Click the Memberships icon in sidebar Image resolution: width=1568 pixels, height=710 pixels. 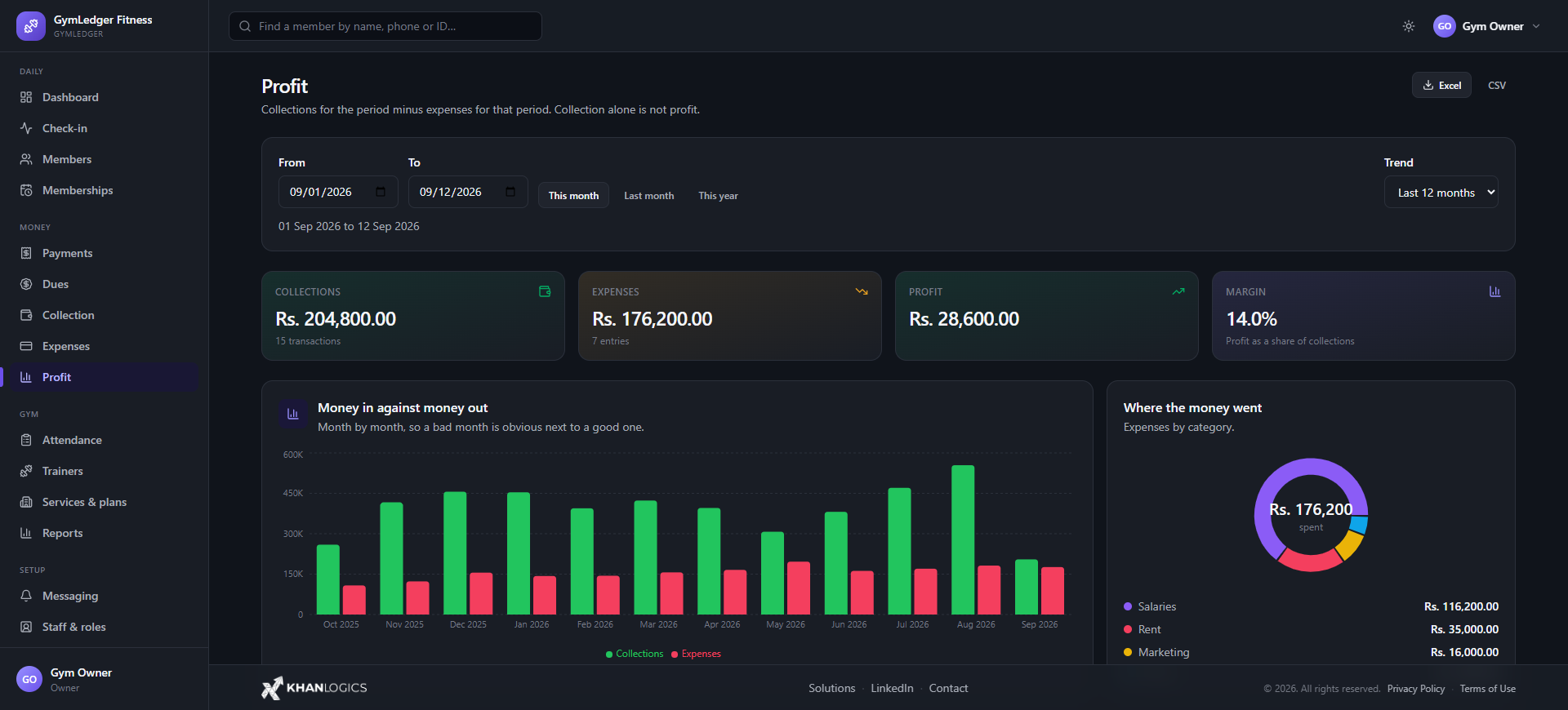tap(26, 190)
